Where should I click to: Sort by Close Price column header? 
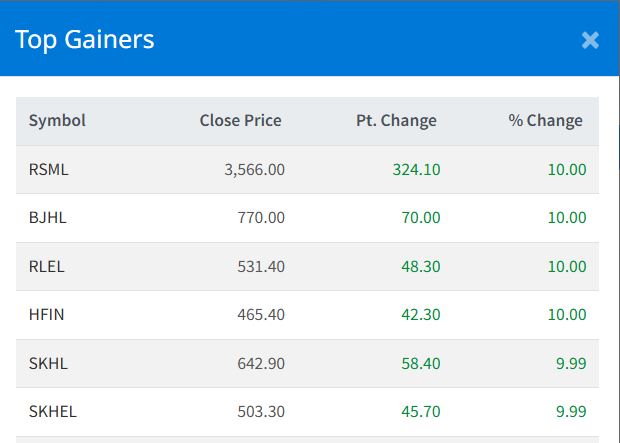(x=240, y=121)
